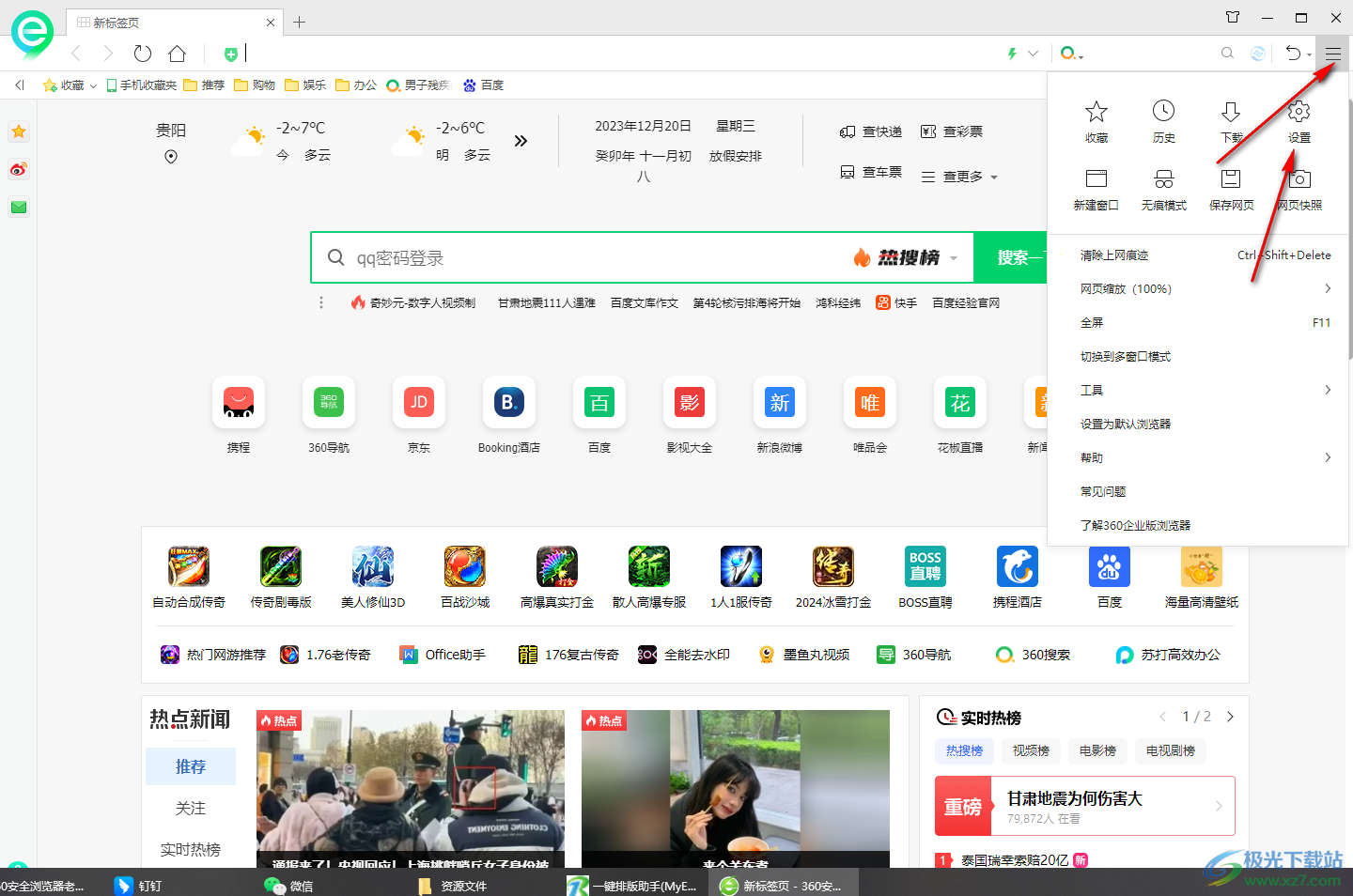Expand the 热搜榜 dropdown arrow
Image resolution: width=1353 pixels, height=896 pixels.
(954, 258)
